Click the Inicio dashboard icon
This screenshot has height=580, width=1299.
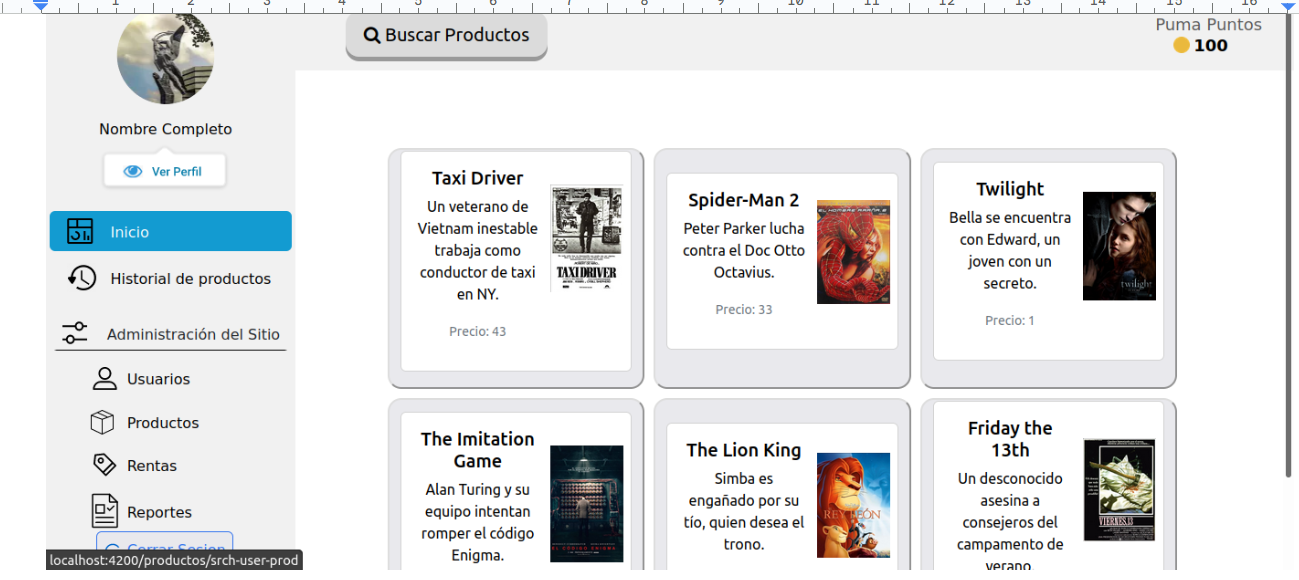(x=80, y=231)
